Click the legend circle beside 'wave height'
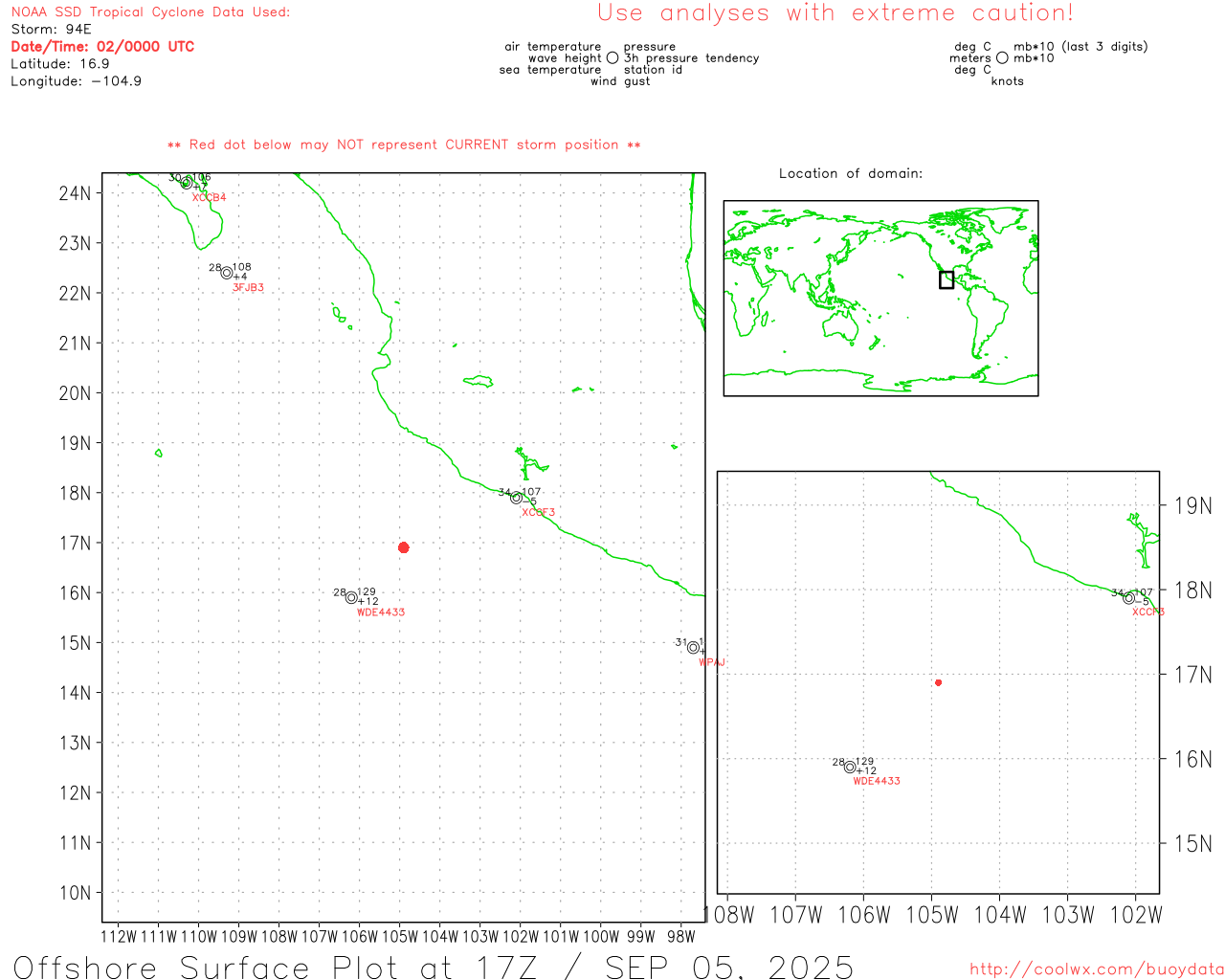 [612, 58]
